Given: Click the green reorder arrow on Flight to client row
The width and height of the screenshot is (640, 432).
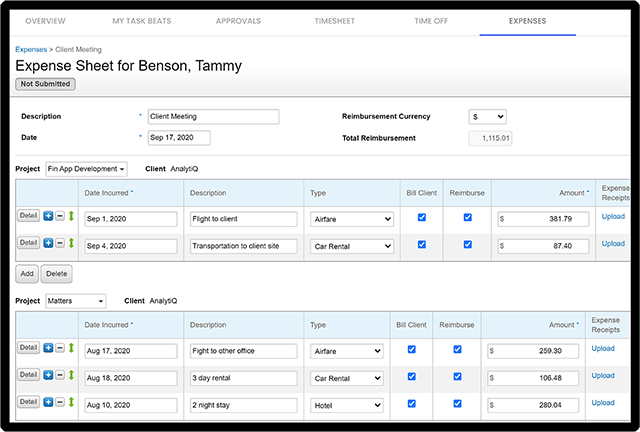Looking at the screenshot, I should [71, 216].
